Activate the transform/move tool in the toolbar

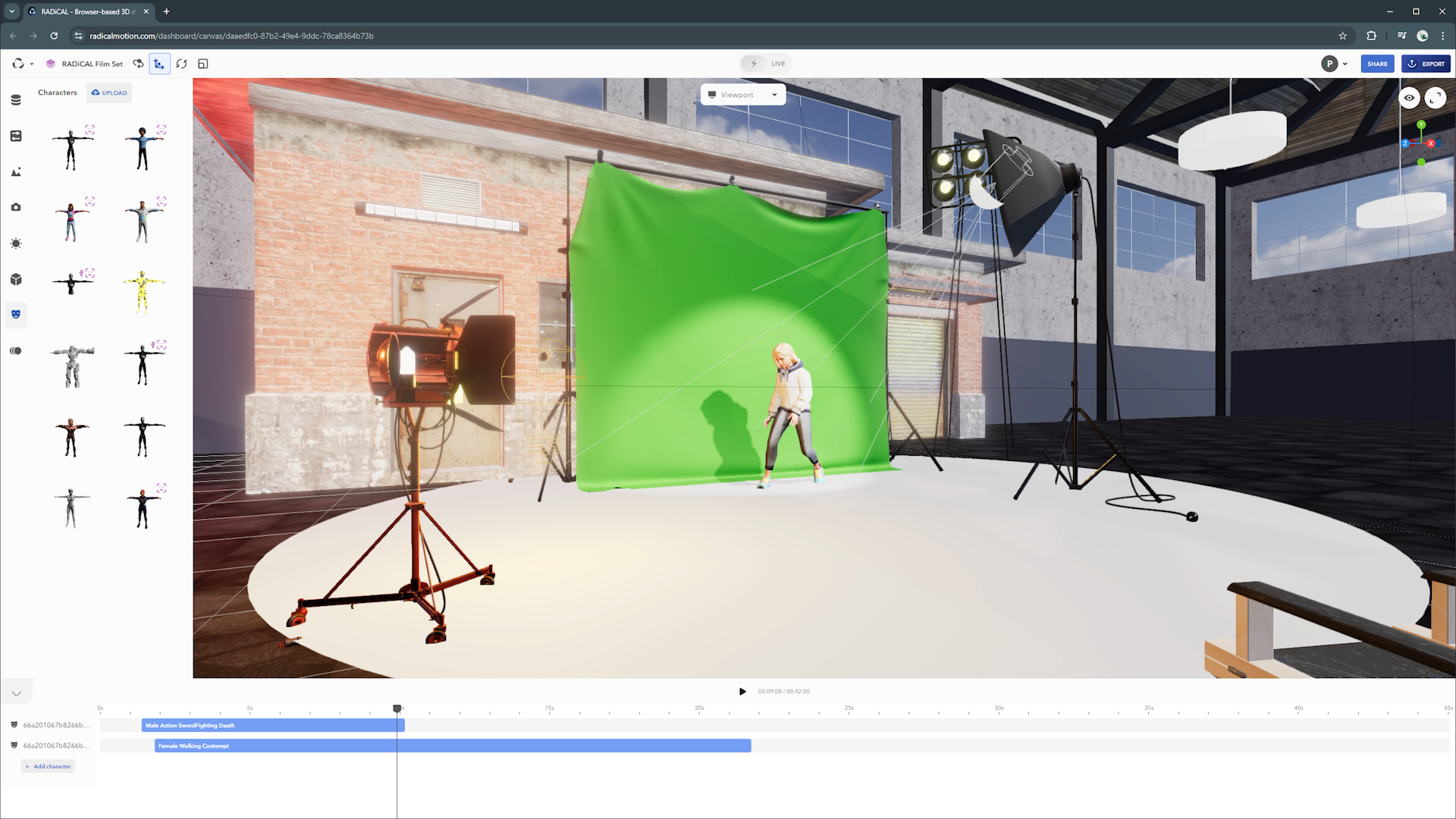[159, 64]
